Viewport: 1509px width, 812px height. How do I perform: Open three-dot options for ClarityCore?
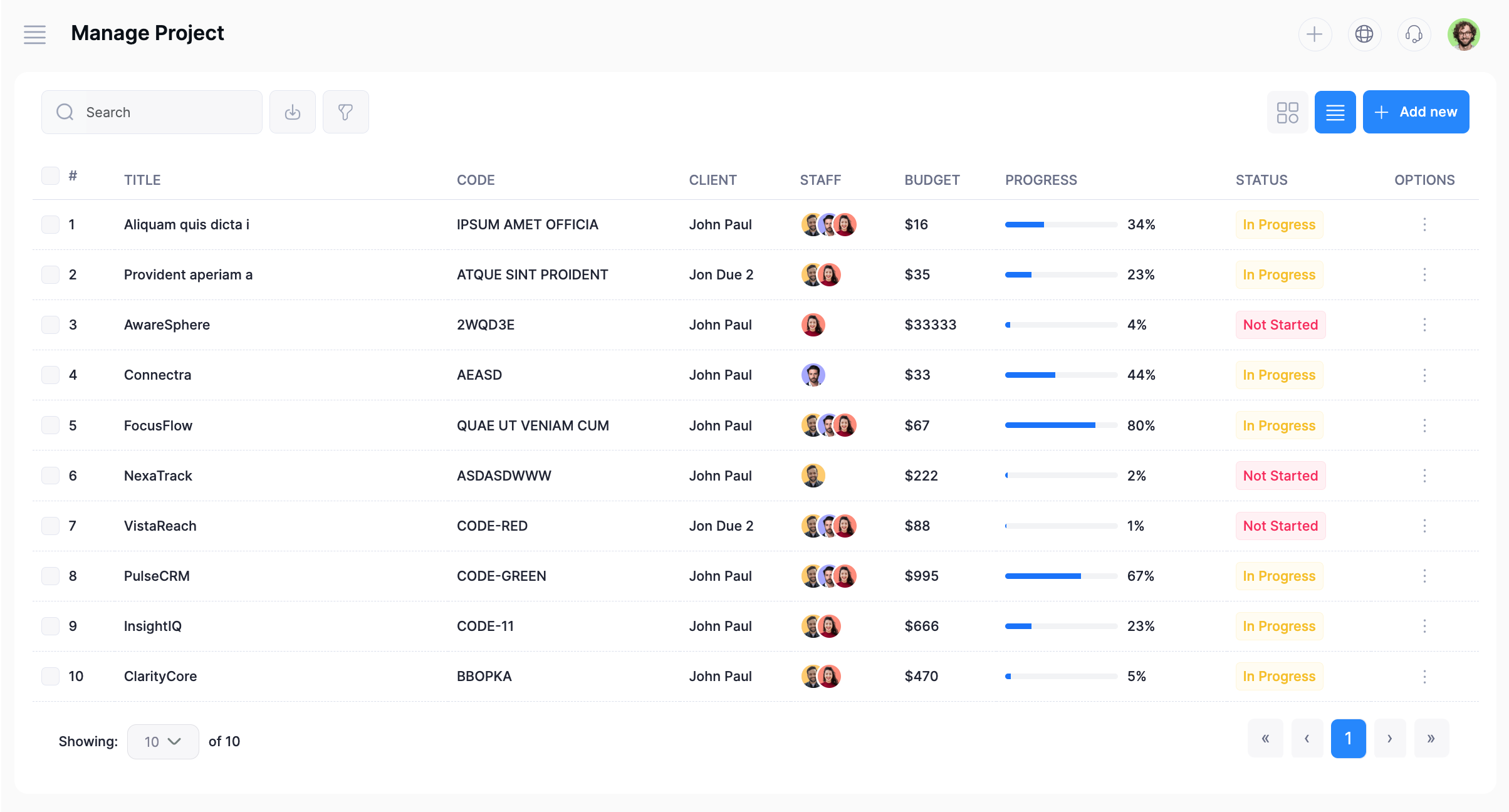[x=1424, y=676]
